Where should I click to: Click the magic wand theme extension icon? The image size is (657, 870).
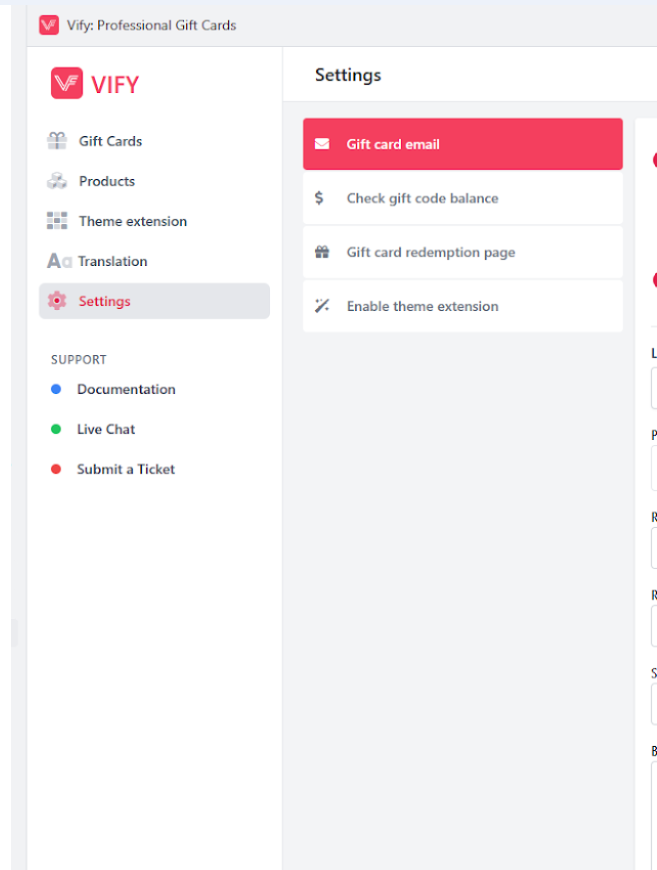(x=322, y=306)
